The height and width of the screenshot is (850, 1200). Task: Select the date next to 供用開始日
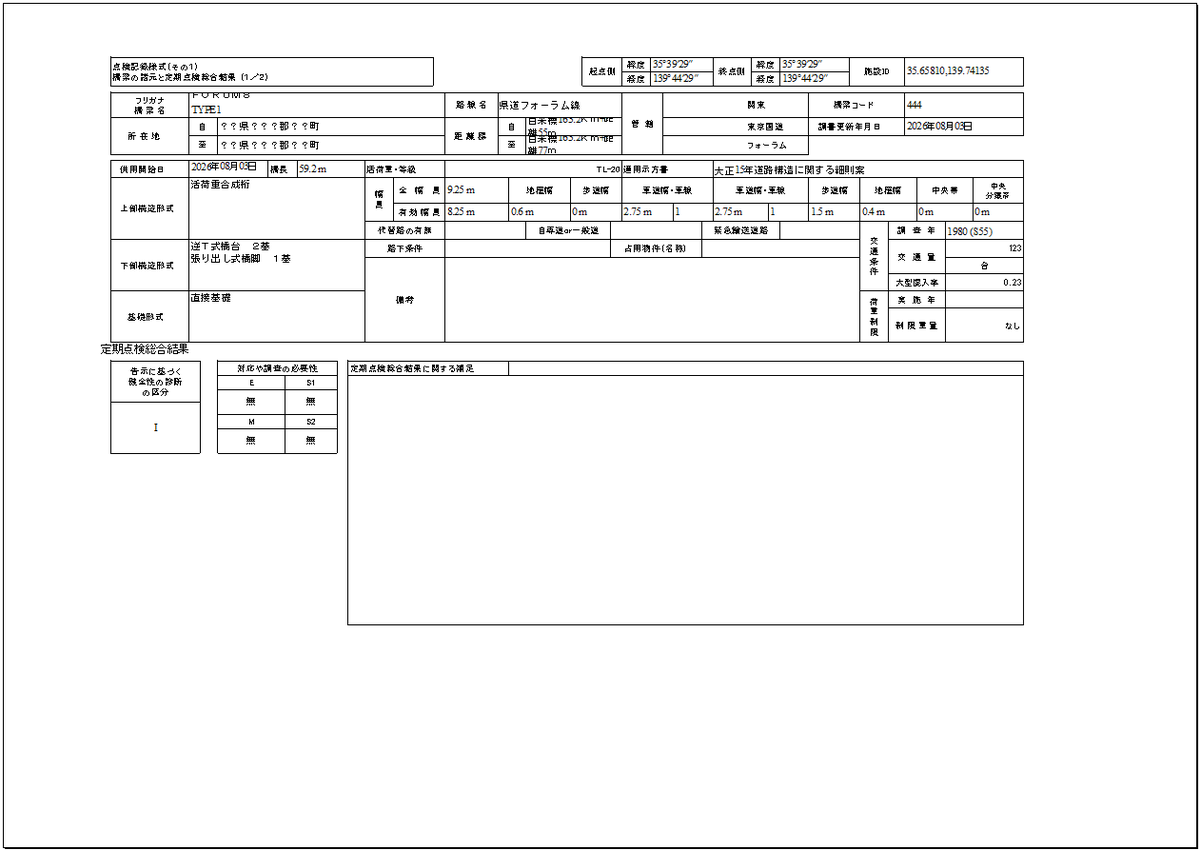point(223,168)
